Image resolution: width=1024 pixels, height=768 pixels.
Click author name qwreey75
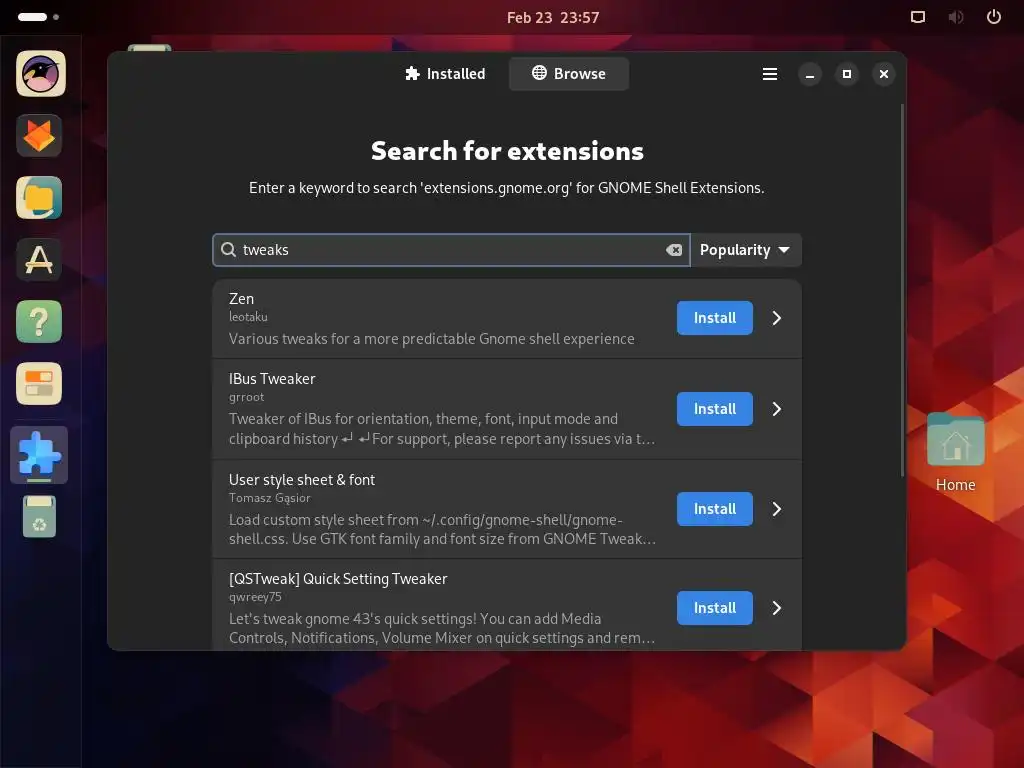tap(255, 597)
